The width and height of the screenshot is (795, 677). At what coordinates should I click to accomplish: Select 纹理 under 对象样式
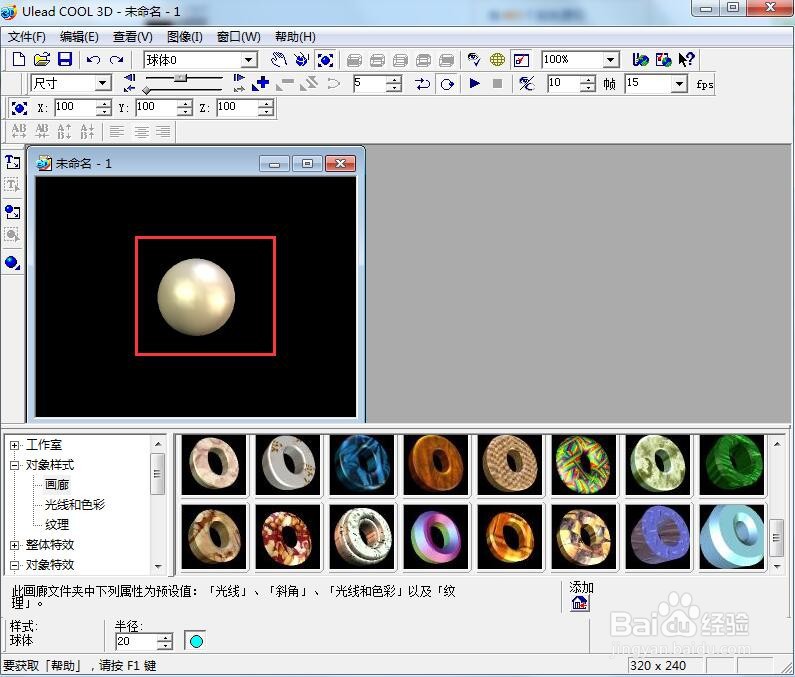tap(57, 525)
